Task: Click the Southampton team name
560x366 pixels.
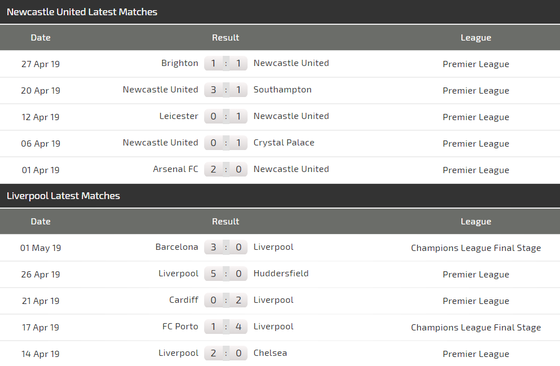Action: point(282,90)
